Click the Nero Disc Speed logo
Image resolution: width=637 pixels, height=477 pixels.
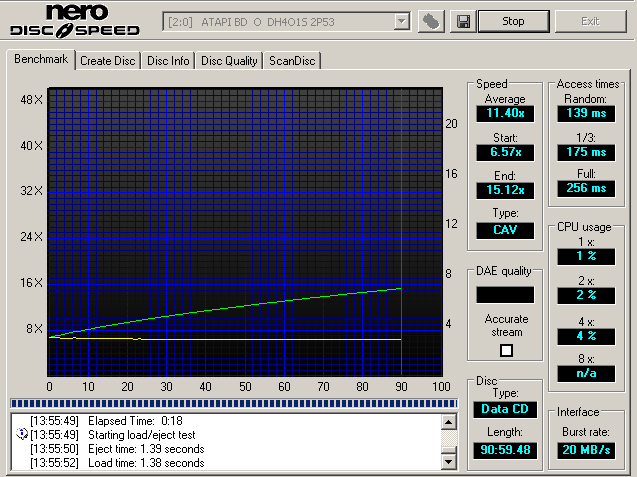tap(76, 21)
